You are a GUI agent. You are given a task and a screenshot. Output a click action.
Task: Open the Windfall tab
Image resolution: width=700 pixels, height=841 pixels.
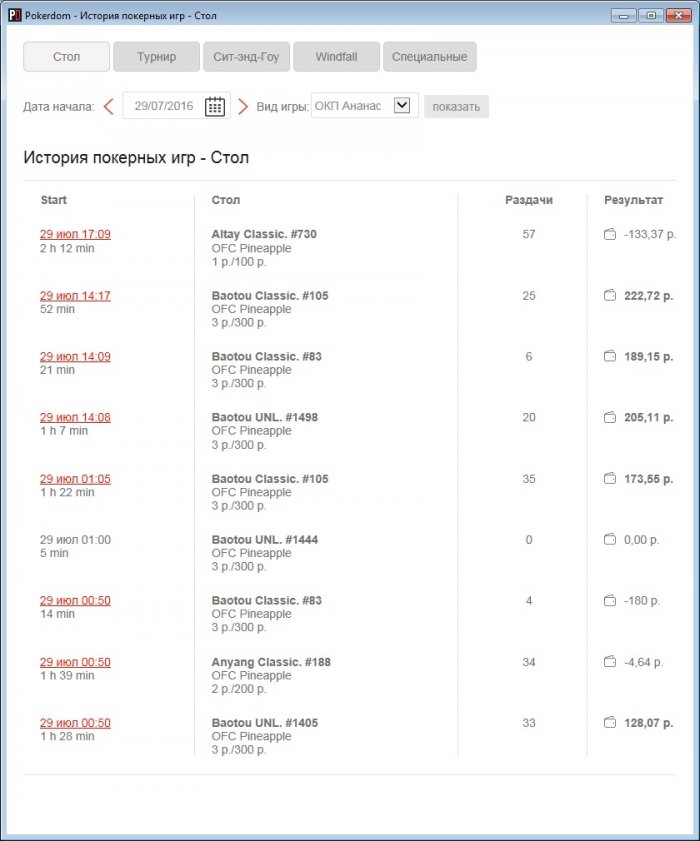(x=336, y=57)
